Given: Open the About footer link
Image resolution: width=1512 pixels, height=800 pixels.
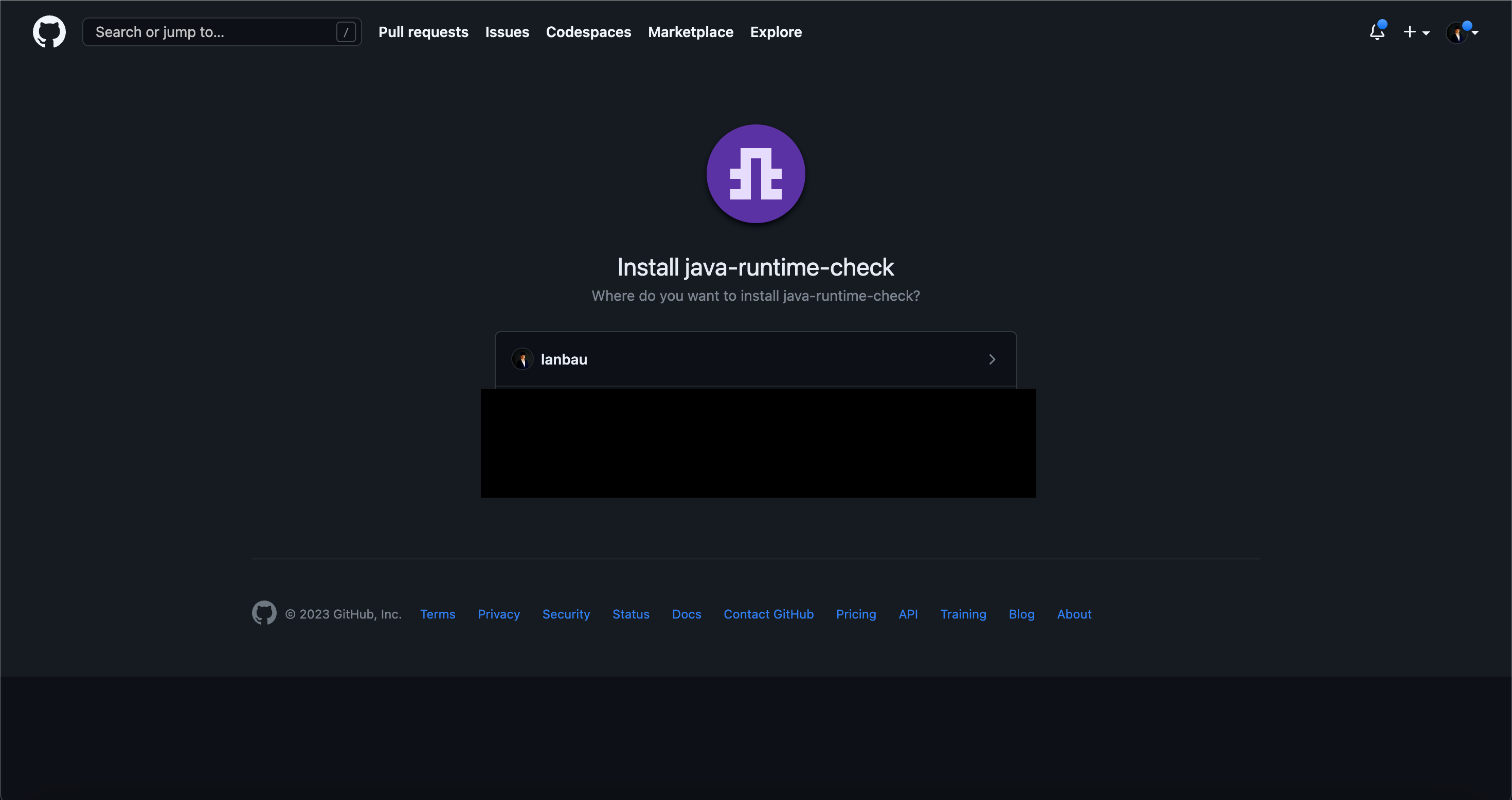Looking at the screenshot, I should coord(1074,614).
